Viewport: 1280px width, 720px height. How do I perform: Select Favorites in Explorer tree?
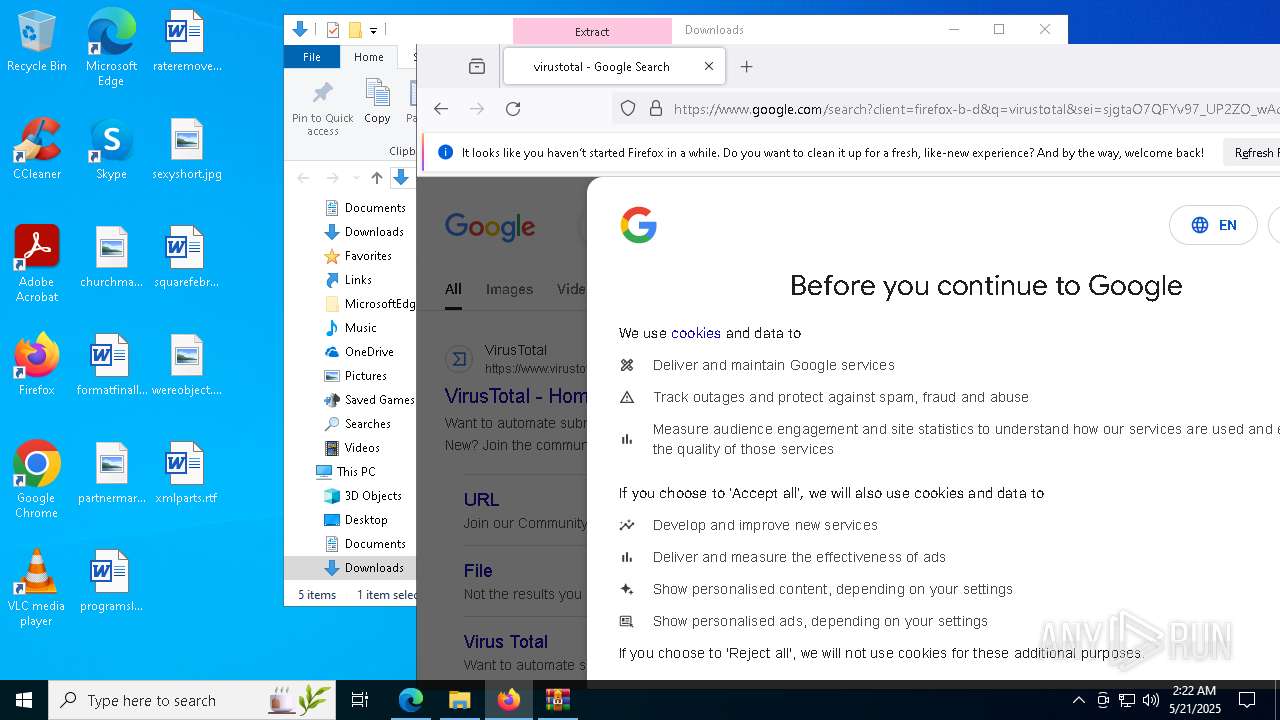coord(359,256)
